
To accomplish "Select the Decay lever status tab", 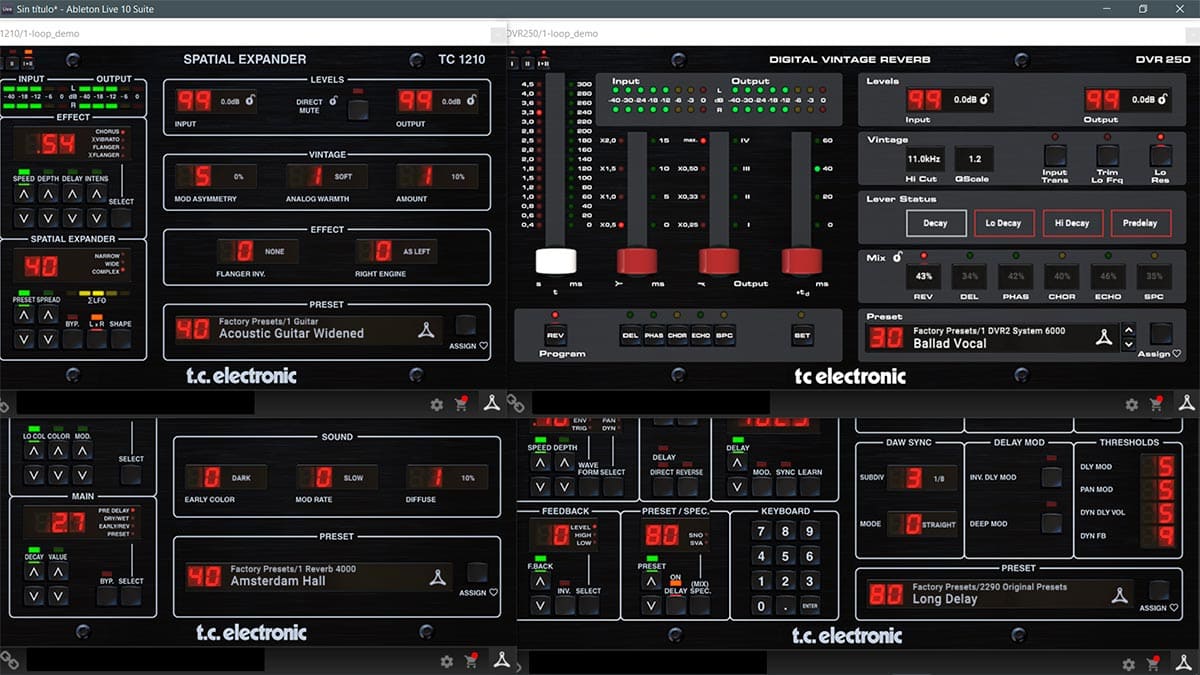I will (x=935, y=223).
